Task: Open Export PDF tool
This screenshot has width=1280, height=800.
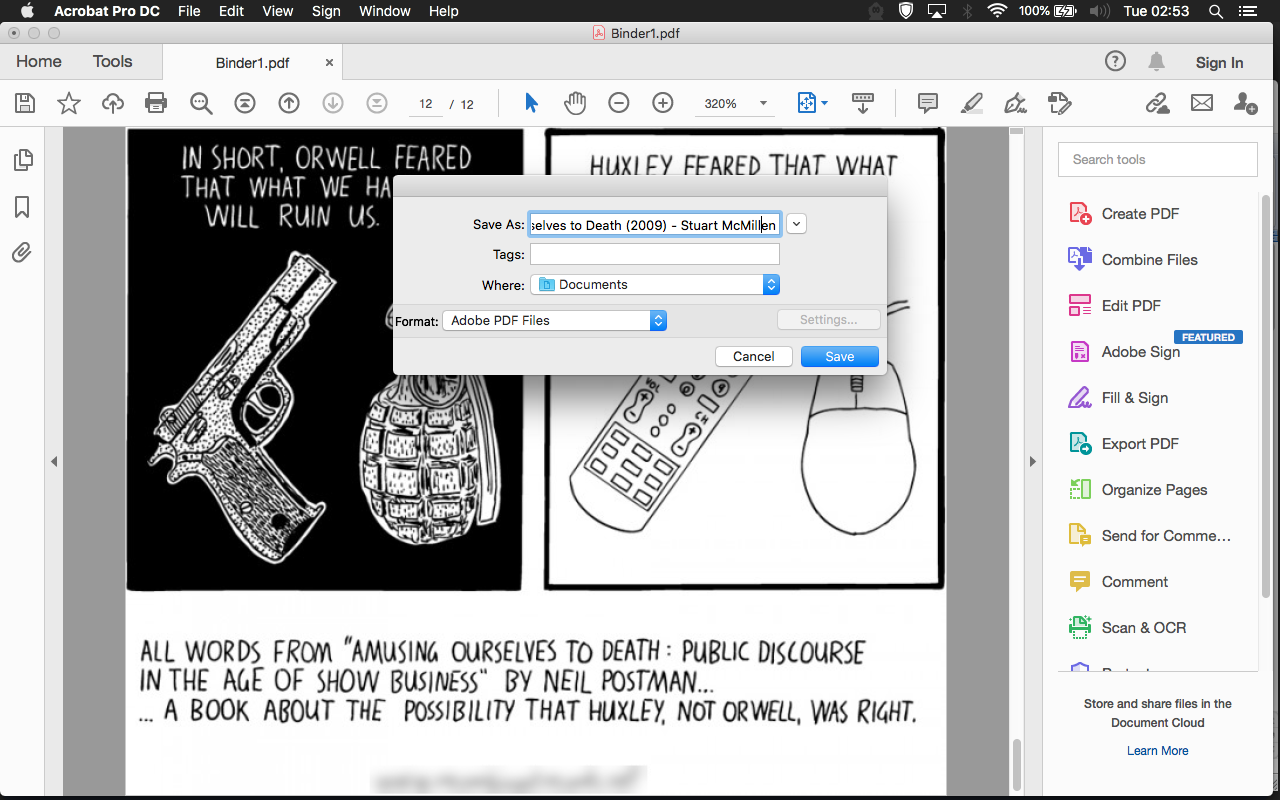Action: [x=1139, y=444]
